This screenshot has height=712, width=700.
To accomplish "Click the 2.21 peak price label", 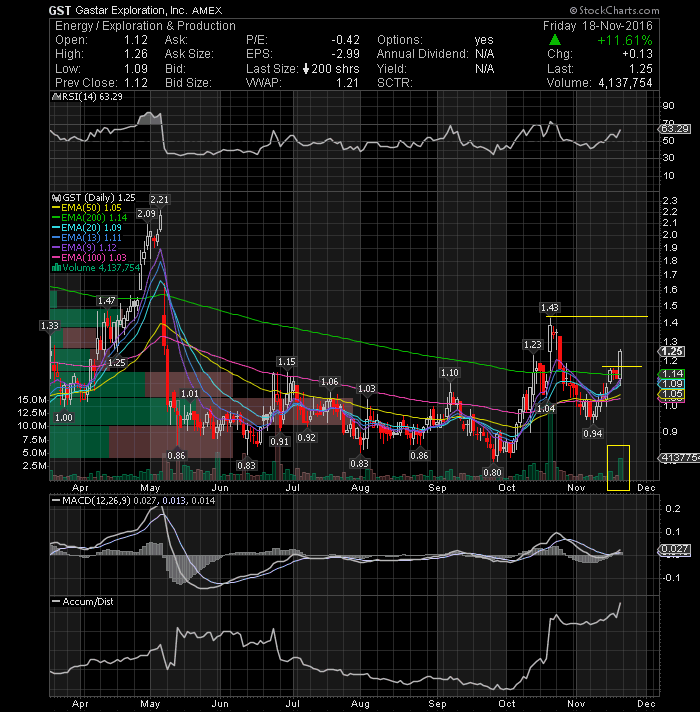I will tap(159, 199).
